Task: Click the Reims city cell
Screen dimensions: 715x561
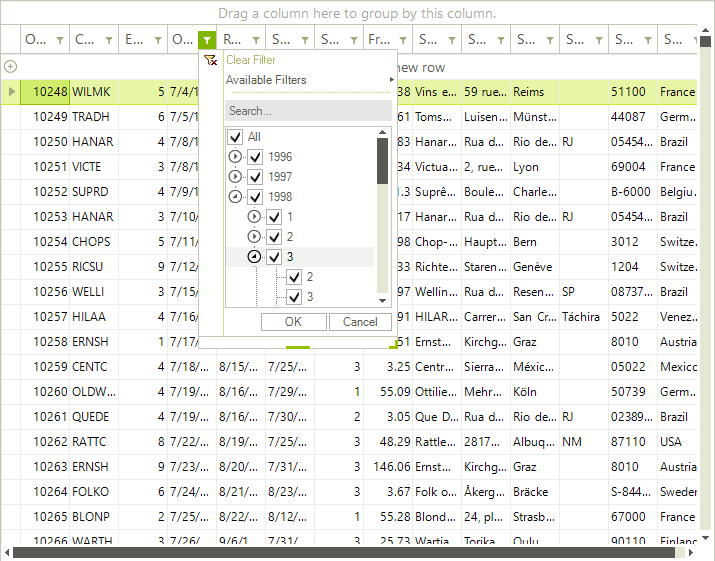Action: point(535,92)
